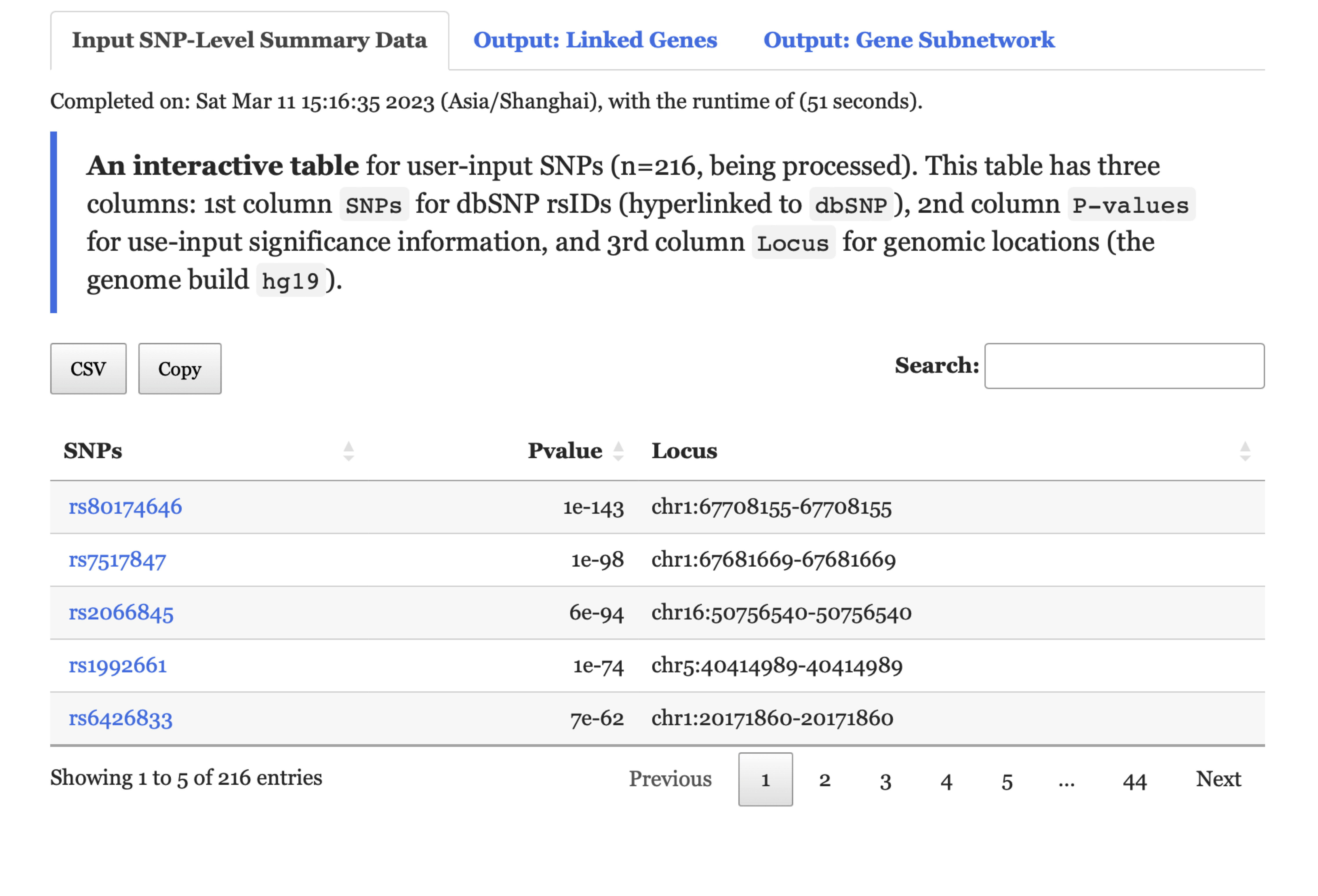Viewport: 1318px width, 896px height.
Task: Follow the rs6426833 hyperlink
Action: click(x=120, y=718)
